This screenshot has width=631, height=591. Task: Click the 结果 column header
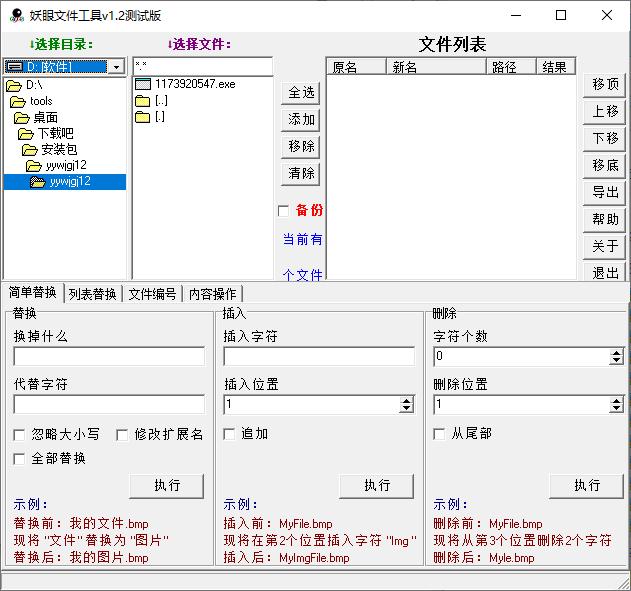coord(556,67)
